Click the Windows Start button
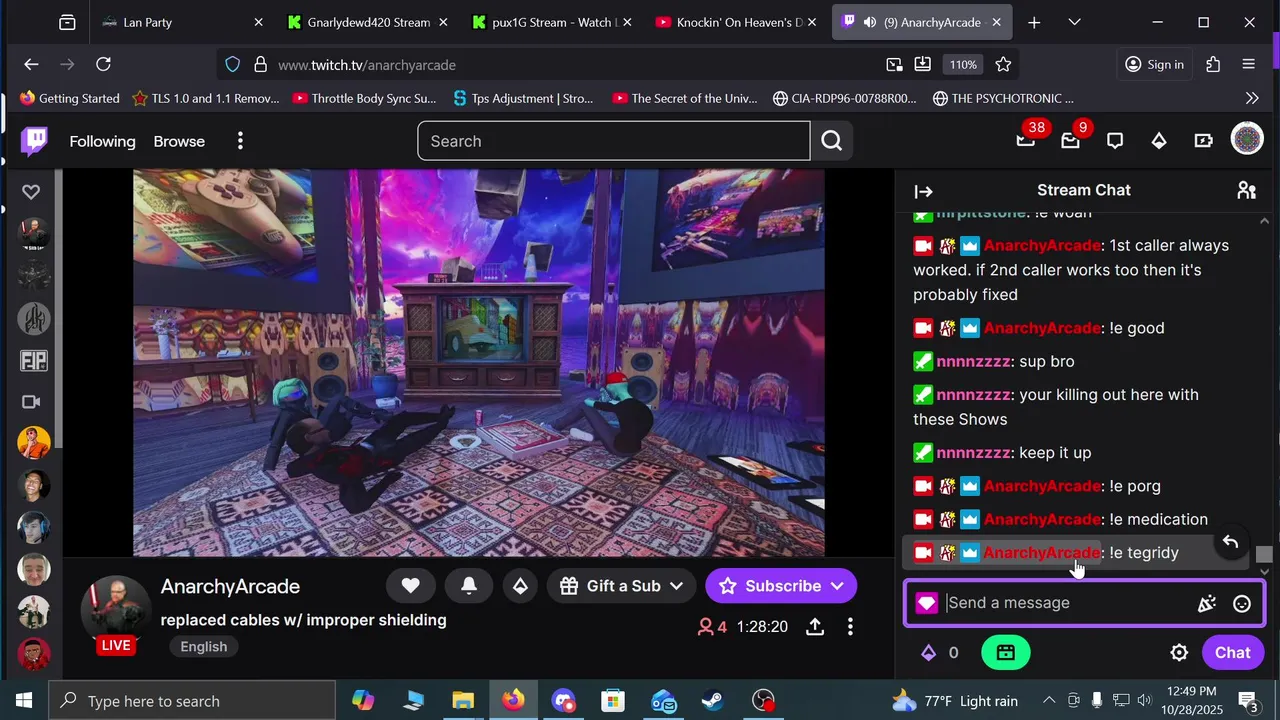Viewport: 1280px width, 720px height. tap(24, 701)
